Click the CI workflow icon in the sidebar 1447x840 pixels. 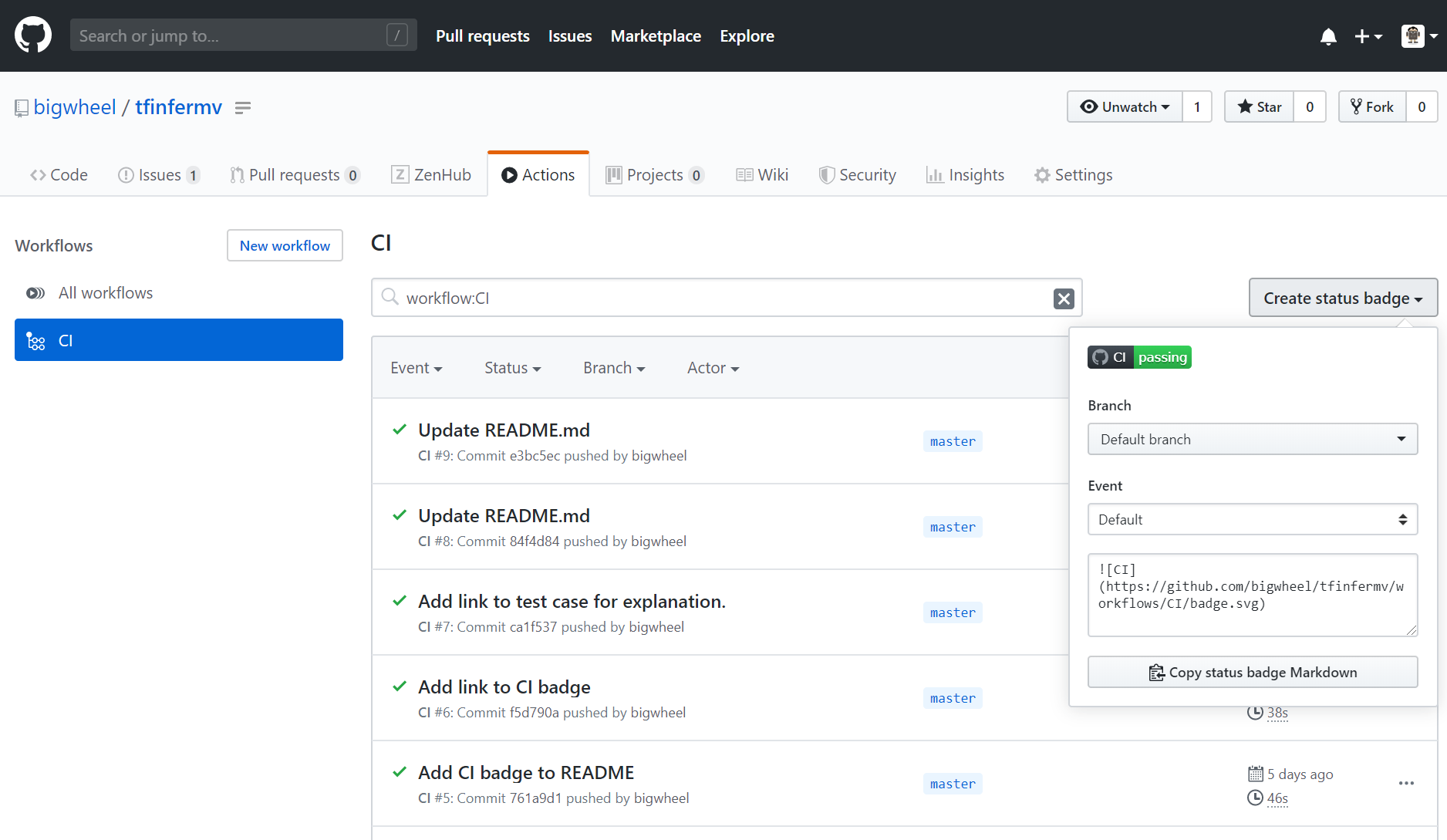click(x=36, y=341)
